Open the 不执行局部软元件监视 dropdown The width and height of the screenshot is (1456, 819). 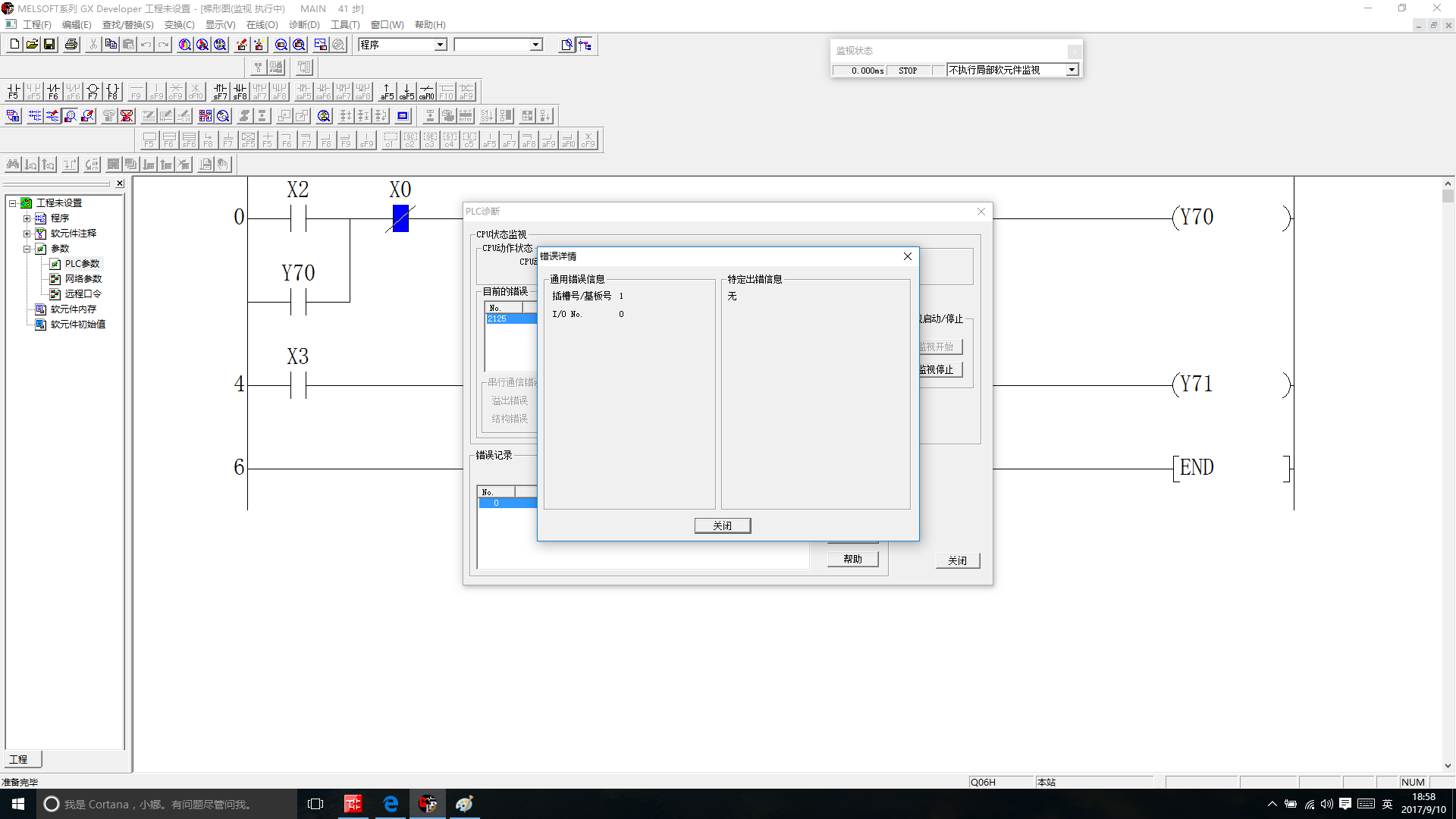tap(1072, 70)
